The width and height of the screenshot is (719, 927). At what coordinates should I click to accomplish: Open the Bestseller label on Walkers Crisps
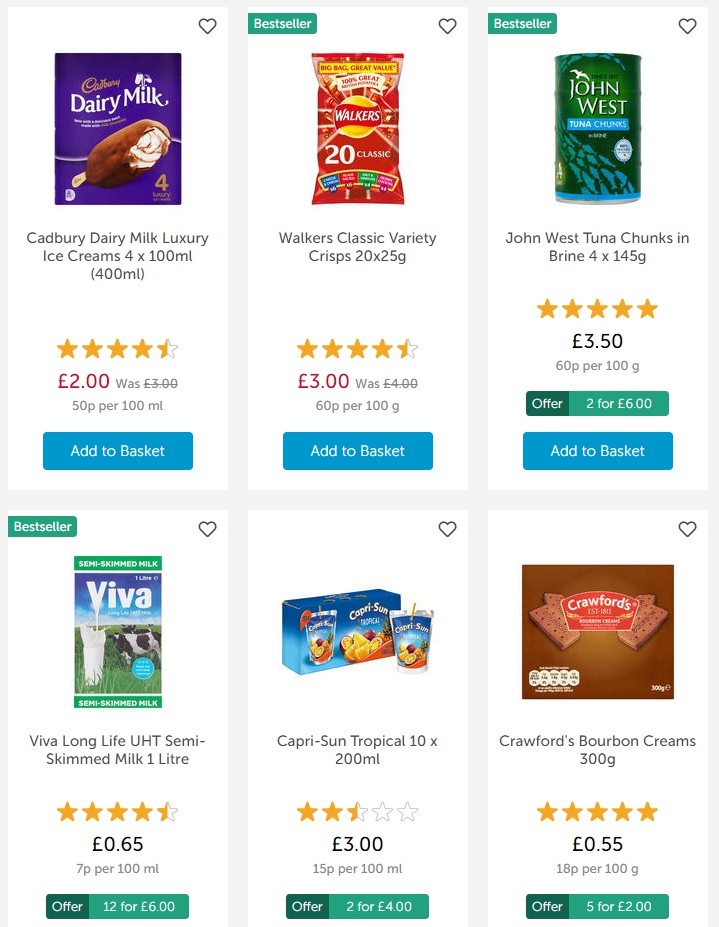(x=282, y=23)
